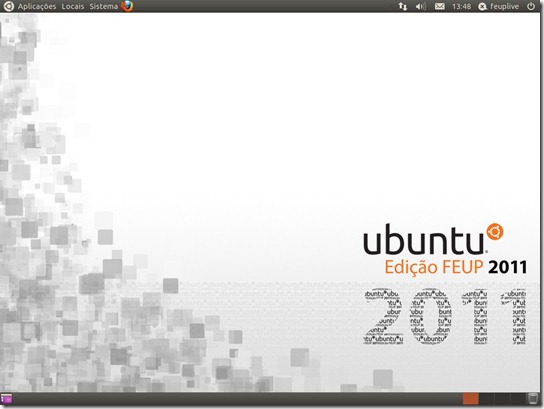
Task: Switch to the third workspace
Action: 502,399
